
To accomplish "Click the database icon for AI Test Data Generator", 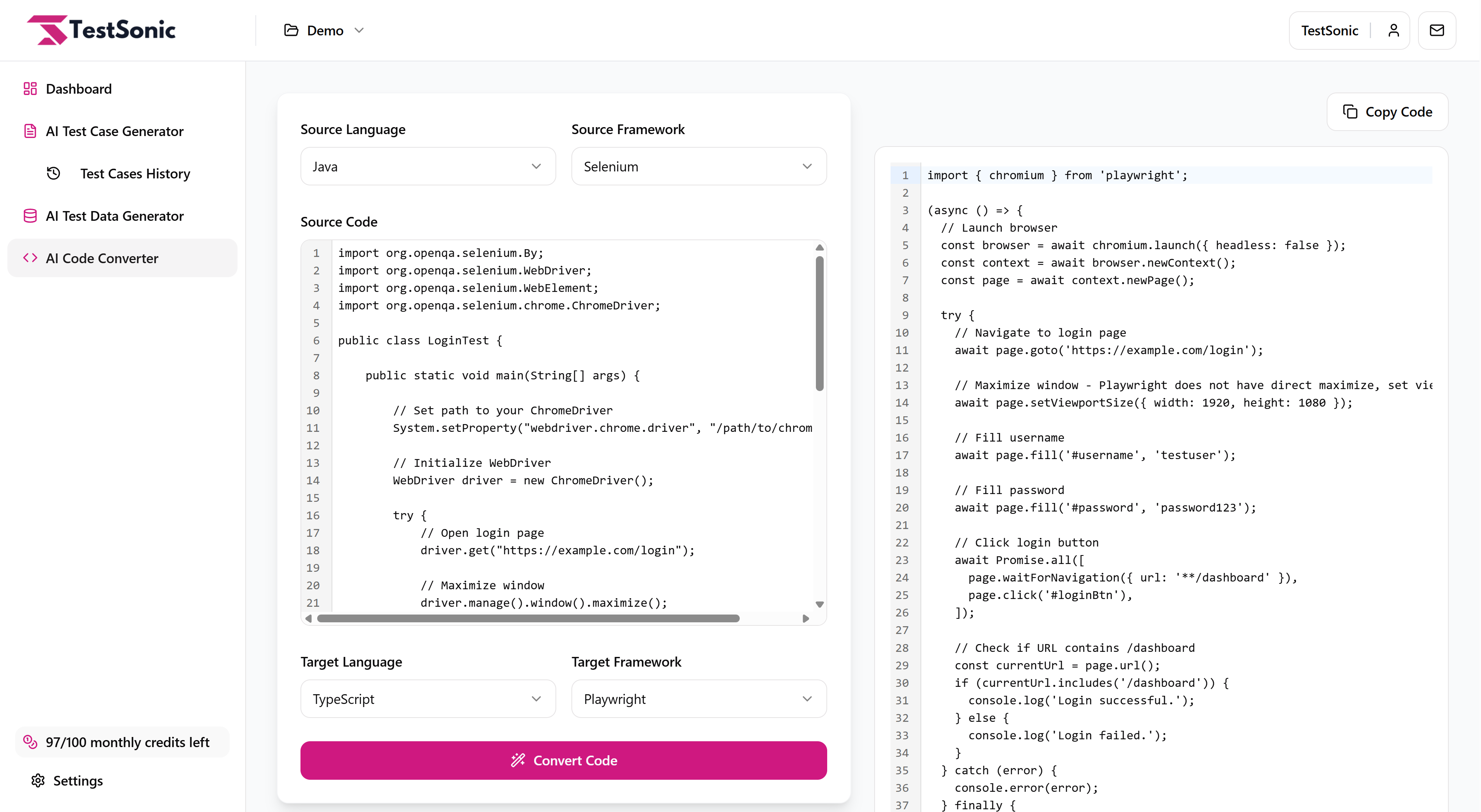I will pyautogui.click(x=30, y=216).
